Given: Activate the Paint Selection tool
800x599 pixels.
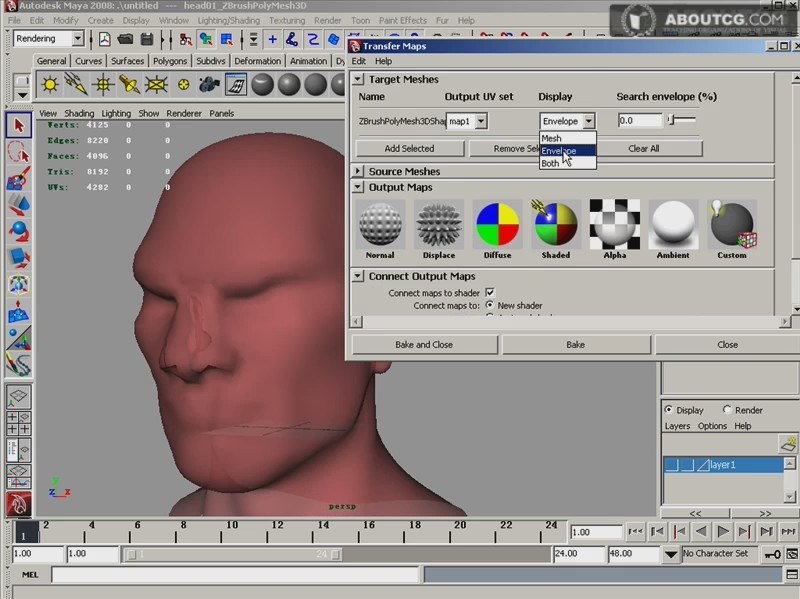Looking at the screenshot, I should point(19,179).
